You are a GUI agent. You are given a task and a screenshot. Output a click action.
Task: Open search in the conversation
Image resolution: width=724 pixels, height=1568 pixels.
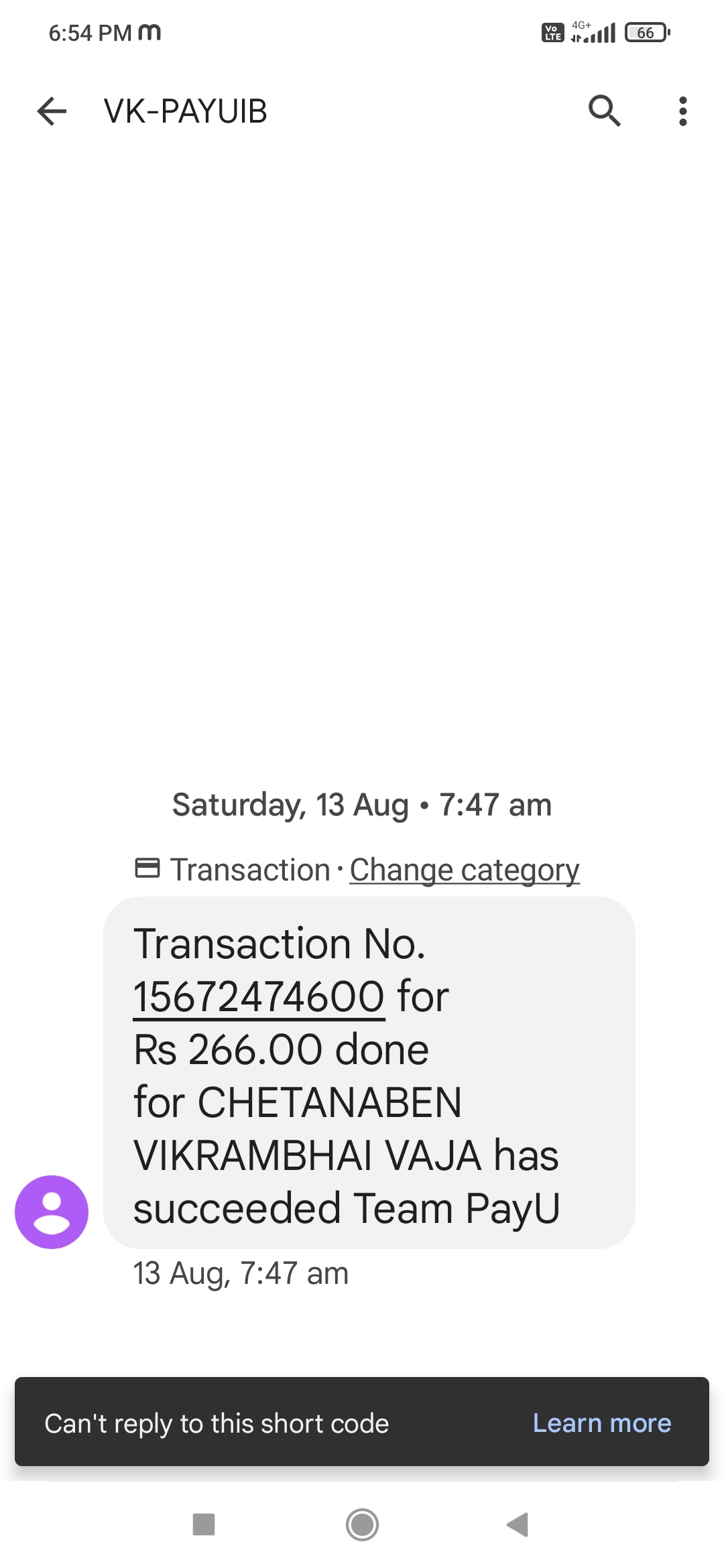pyautogui.click(x=604, y=111)
